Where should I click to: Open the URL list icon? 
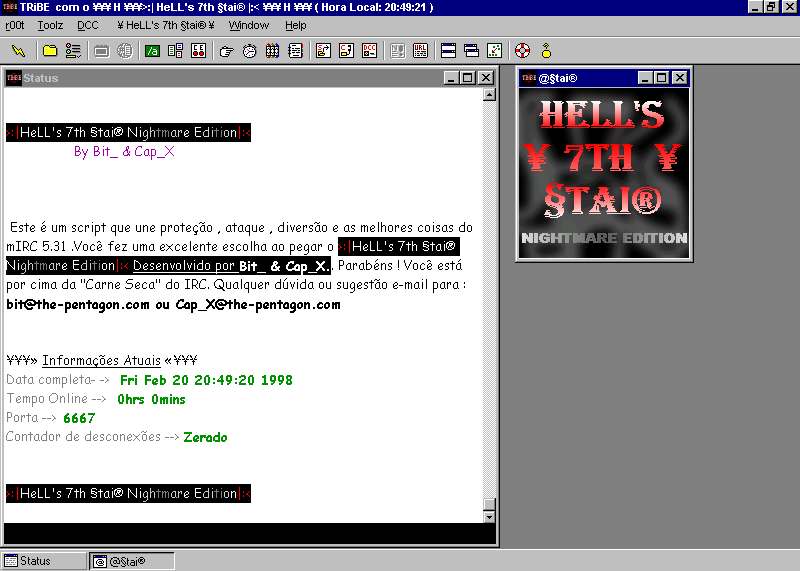click(420, 50)
